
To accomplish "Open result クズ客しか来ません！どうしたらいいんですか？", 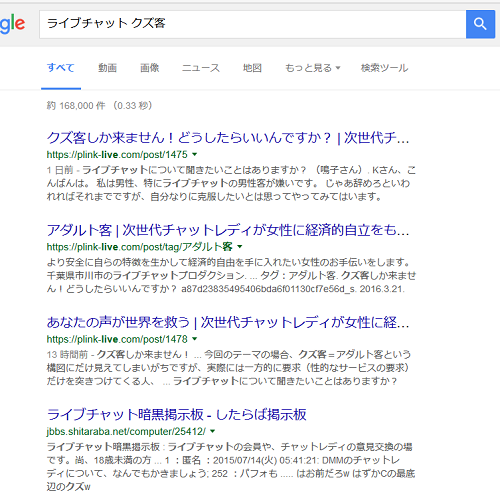I will pyautogui.click(x=228, y=138).
